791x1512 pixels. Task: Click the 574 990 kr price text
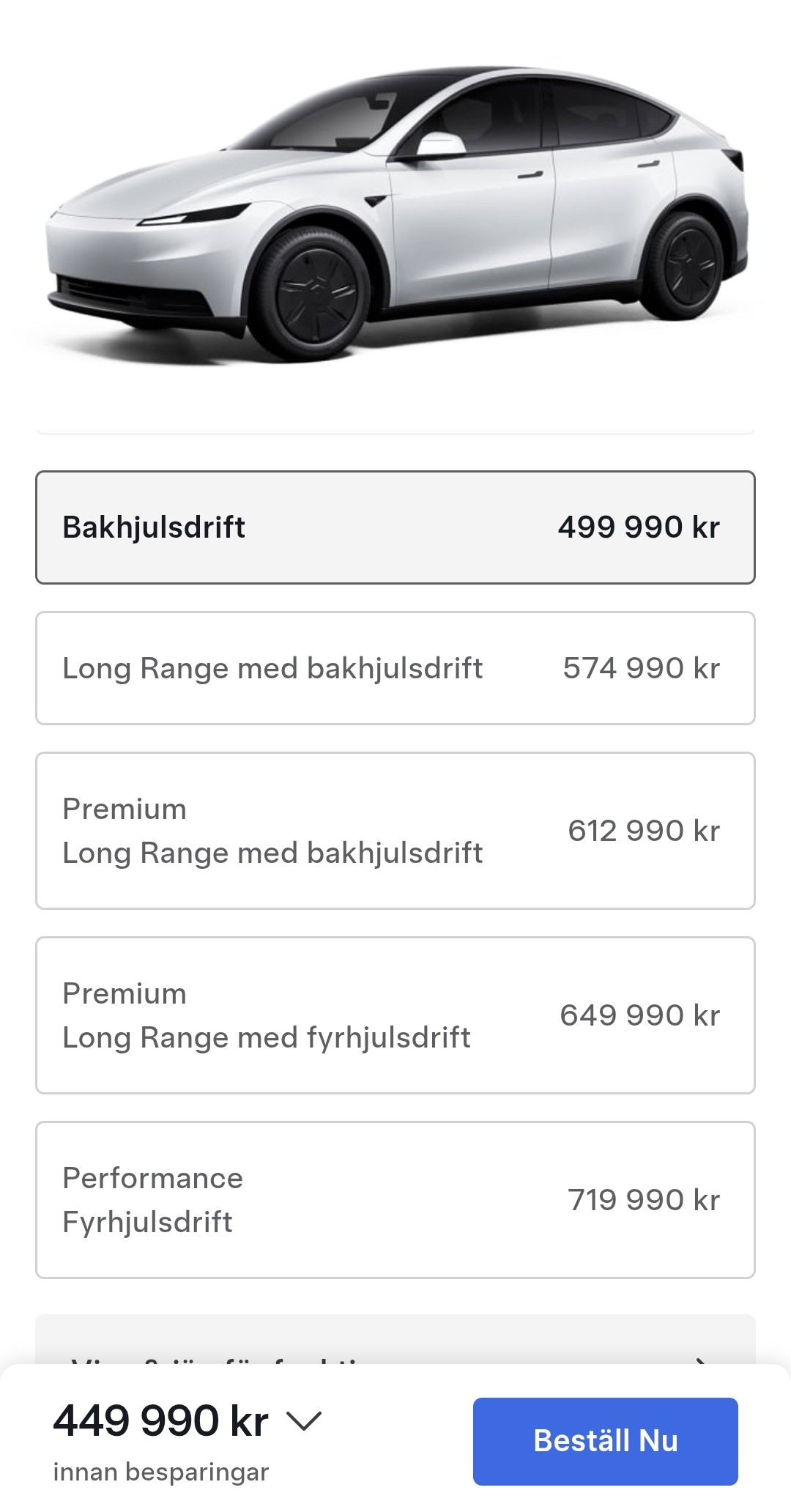641,668
